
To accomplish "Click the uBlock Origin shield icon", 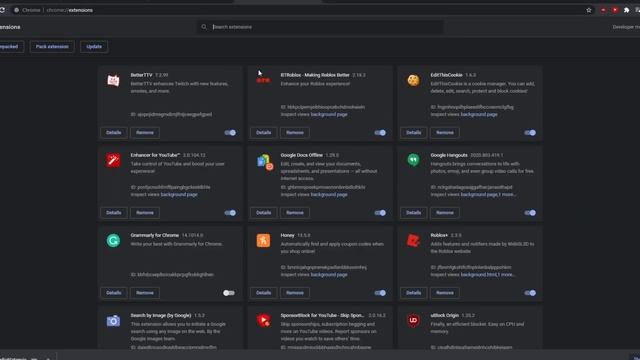I will coord(413,320).
